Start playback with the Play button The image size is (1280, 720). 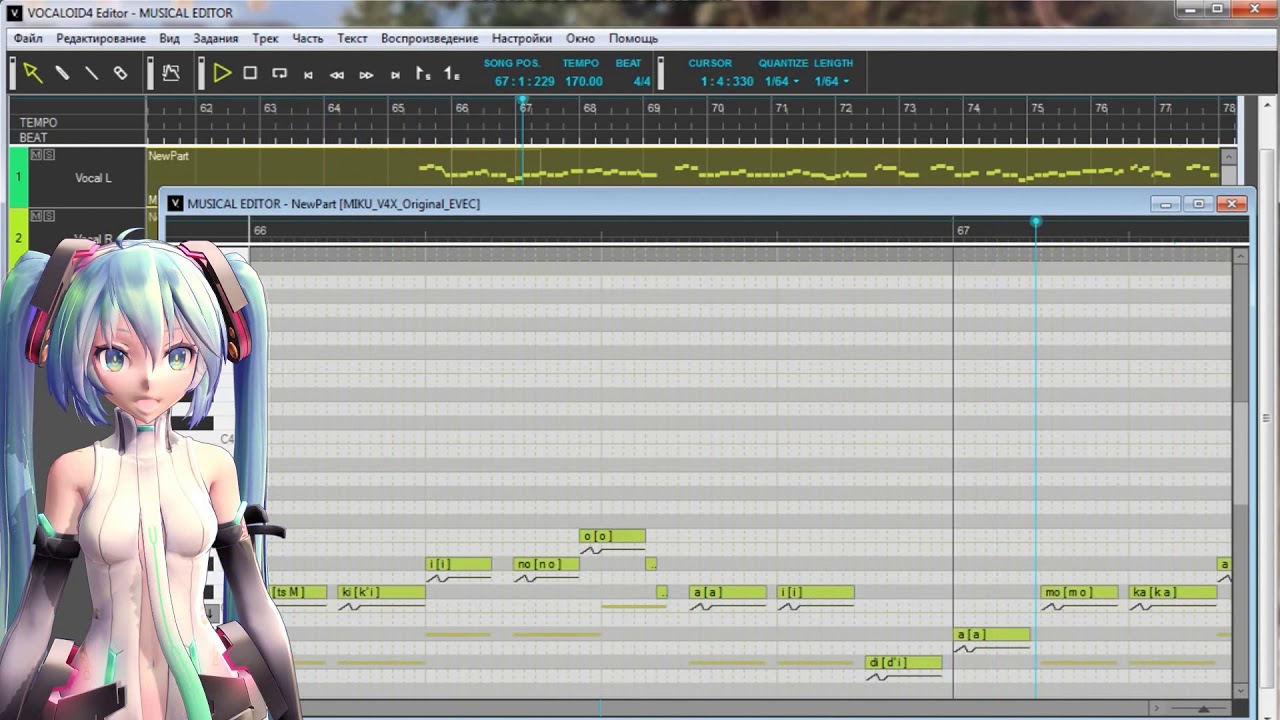tap(222, 73)
